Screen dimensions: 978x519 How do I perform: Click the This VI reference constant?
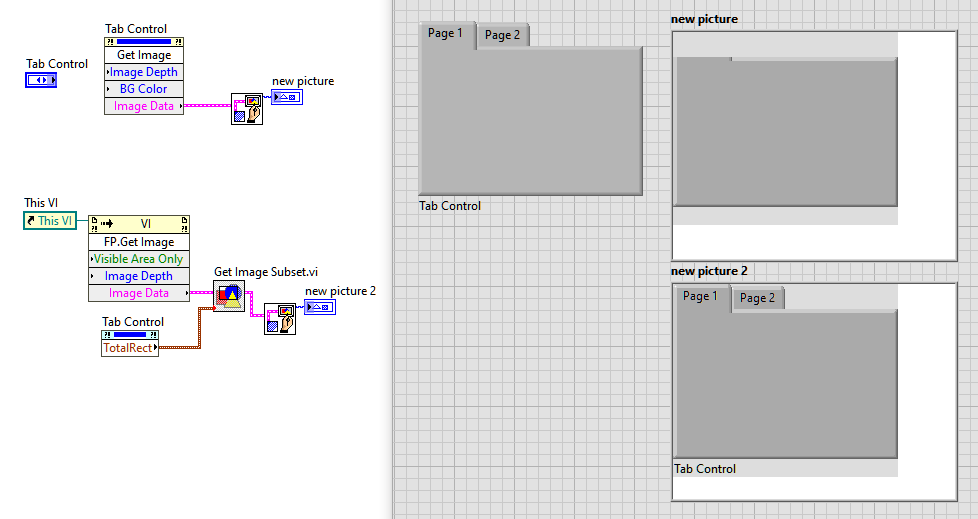point(50,220)
